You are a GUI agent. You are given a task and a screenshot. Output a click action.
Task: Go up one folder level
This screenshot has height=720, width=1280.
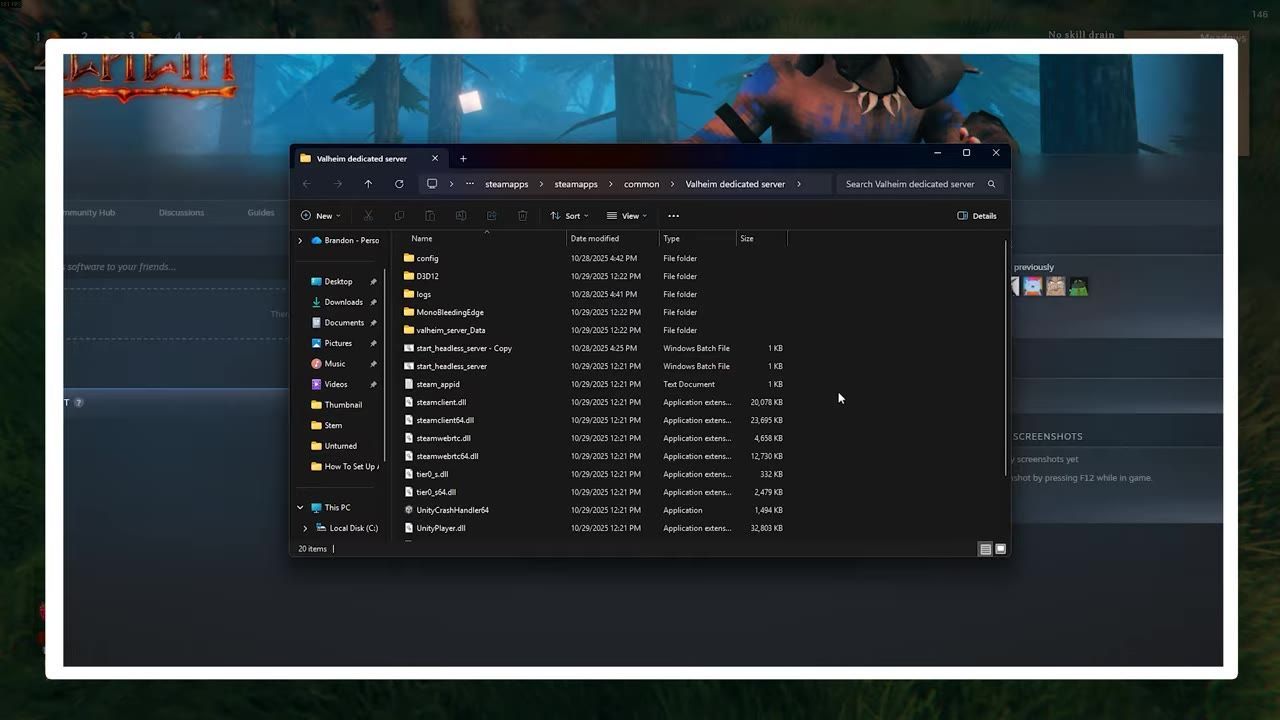click(x=368, y=184)
